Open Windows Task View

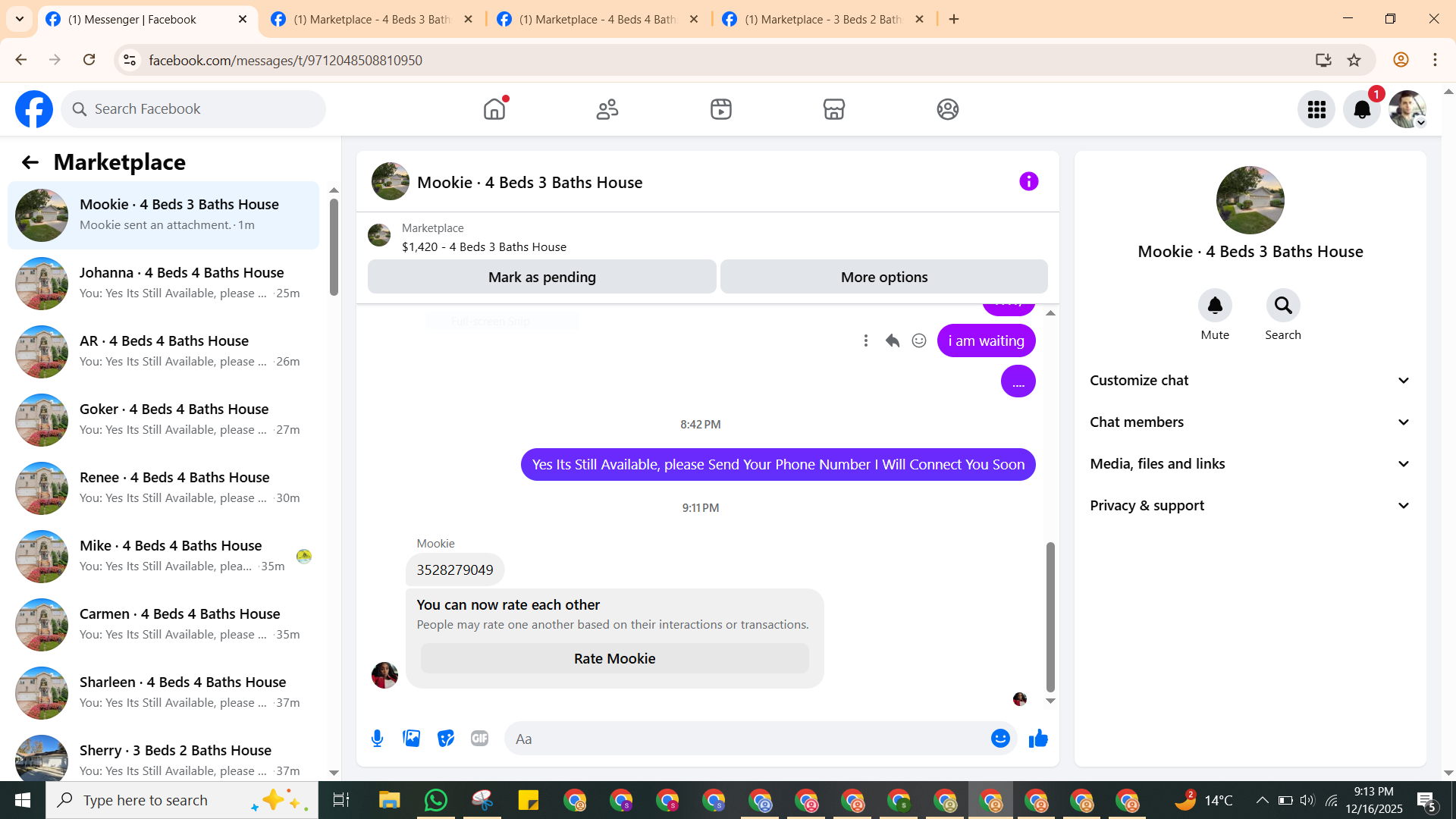click(x=340, y=800)
